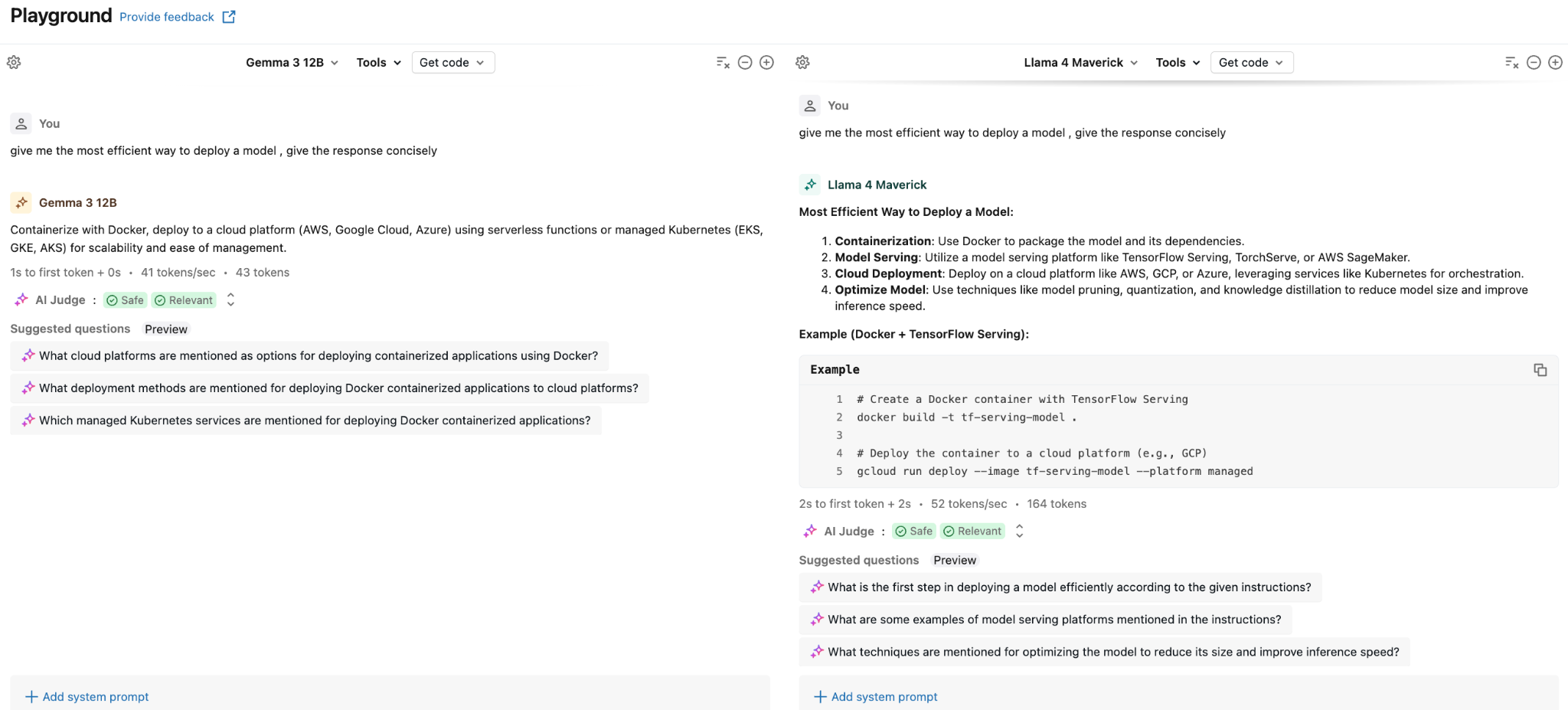Expand AI Judge details under Gemma response
The height and width of the screenshot is (710, 1568).
(230, 300)
